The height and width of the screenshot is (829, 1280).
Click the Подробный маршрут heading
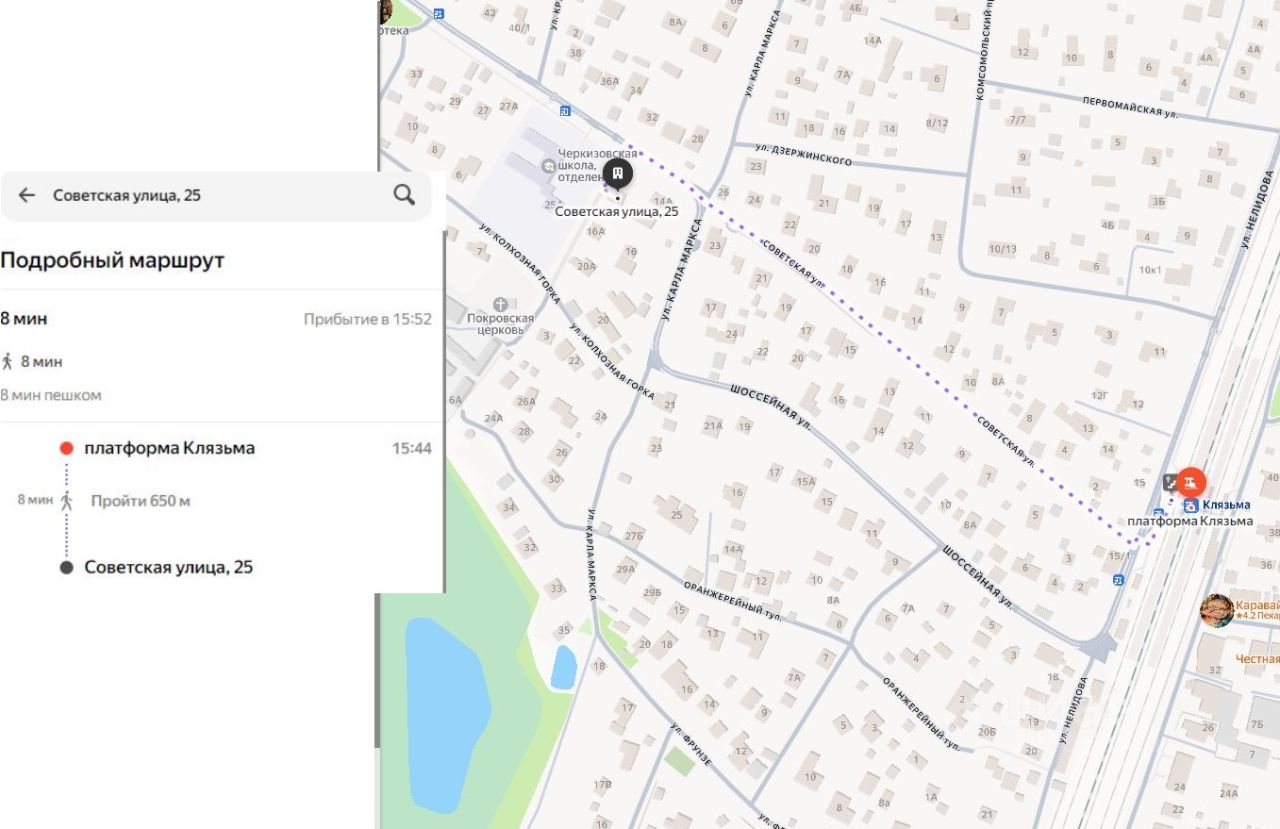tap(112, 261)
